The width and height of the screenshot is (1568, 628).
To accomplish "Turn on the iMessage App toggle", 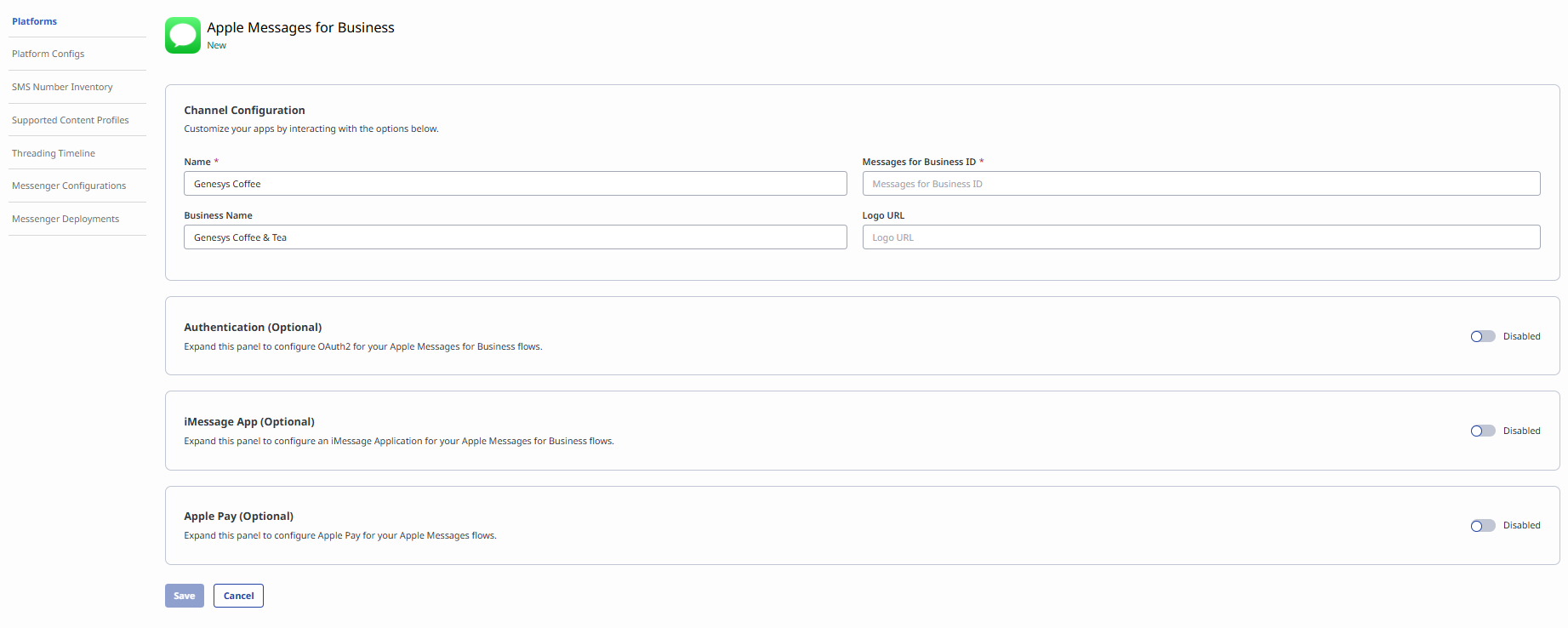I will [1482, 431].
